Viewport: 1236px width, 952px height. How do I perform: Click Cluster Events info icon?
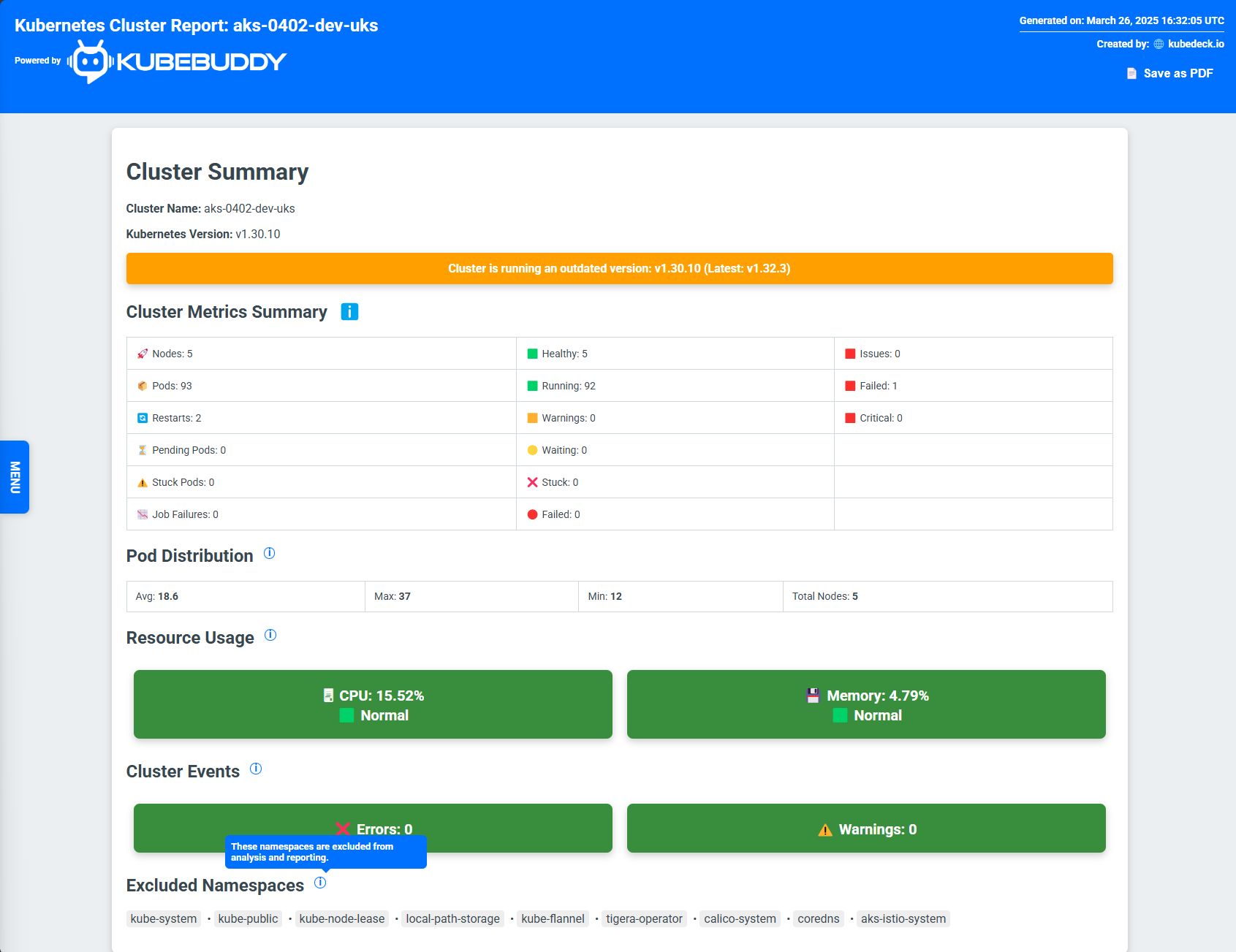[256, 769]
